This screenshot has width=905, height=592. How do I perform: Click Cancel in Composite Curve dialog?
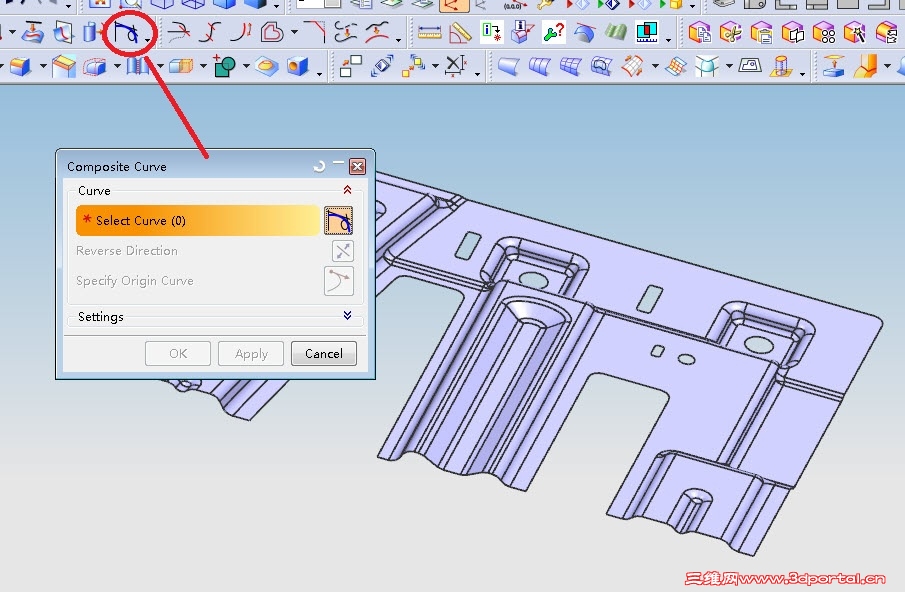click(x=324, y=353)
